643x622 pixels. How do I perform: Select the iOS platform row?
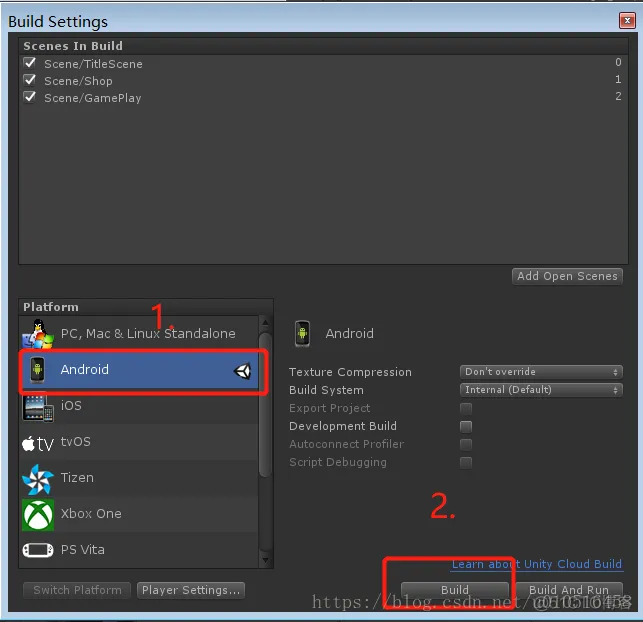[x=140, y=406]
